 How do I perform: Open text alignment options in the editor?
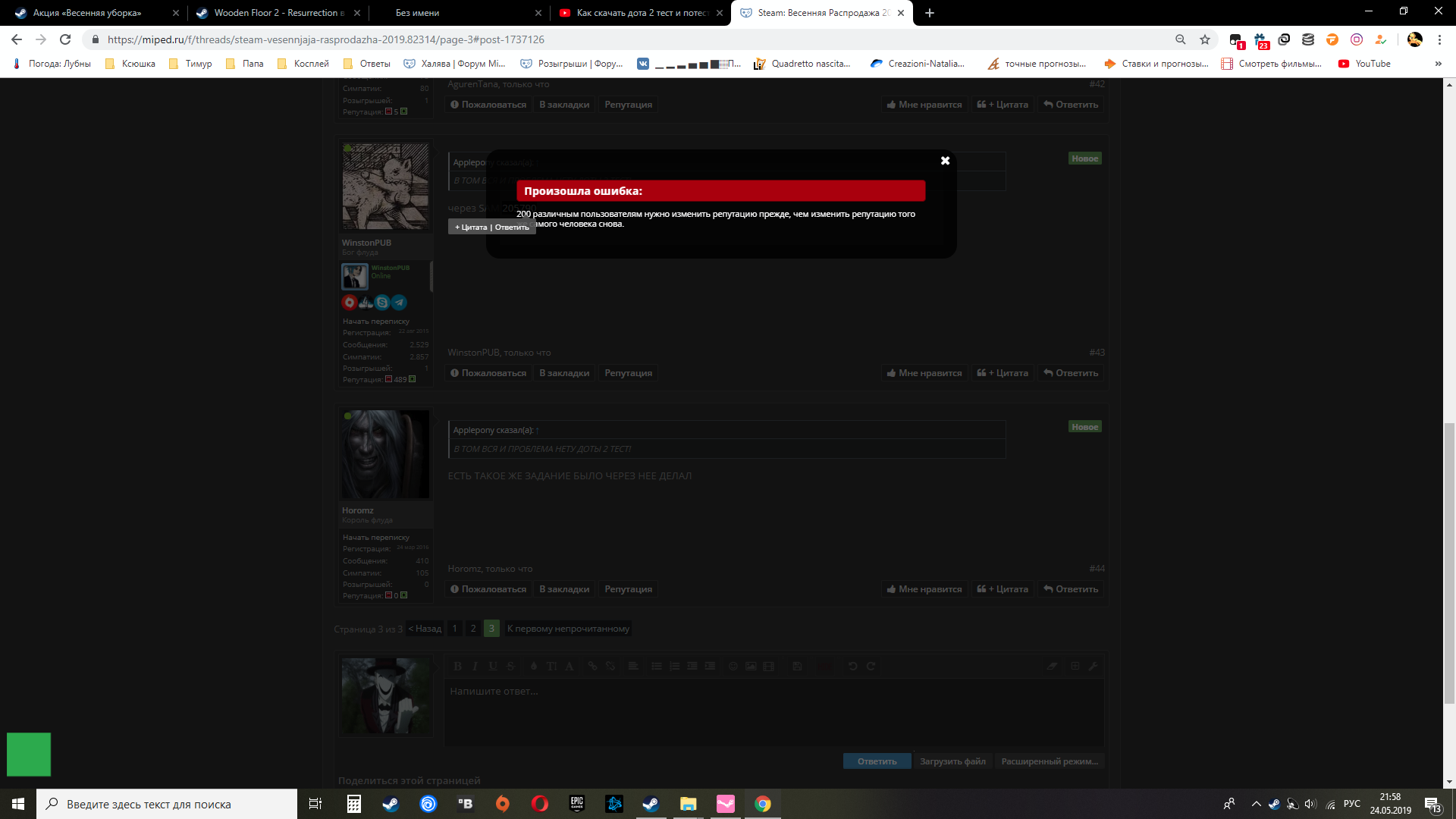pos(633,667)
